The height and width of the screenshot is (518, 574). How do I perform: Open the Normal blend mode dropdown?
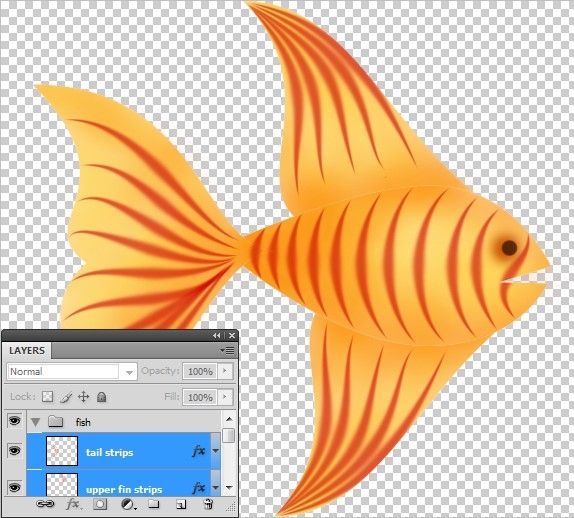[x=72, y=372]
